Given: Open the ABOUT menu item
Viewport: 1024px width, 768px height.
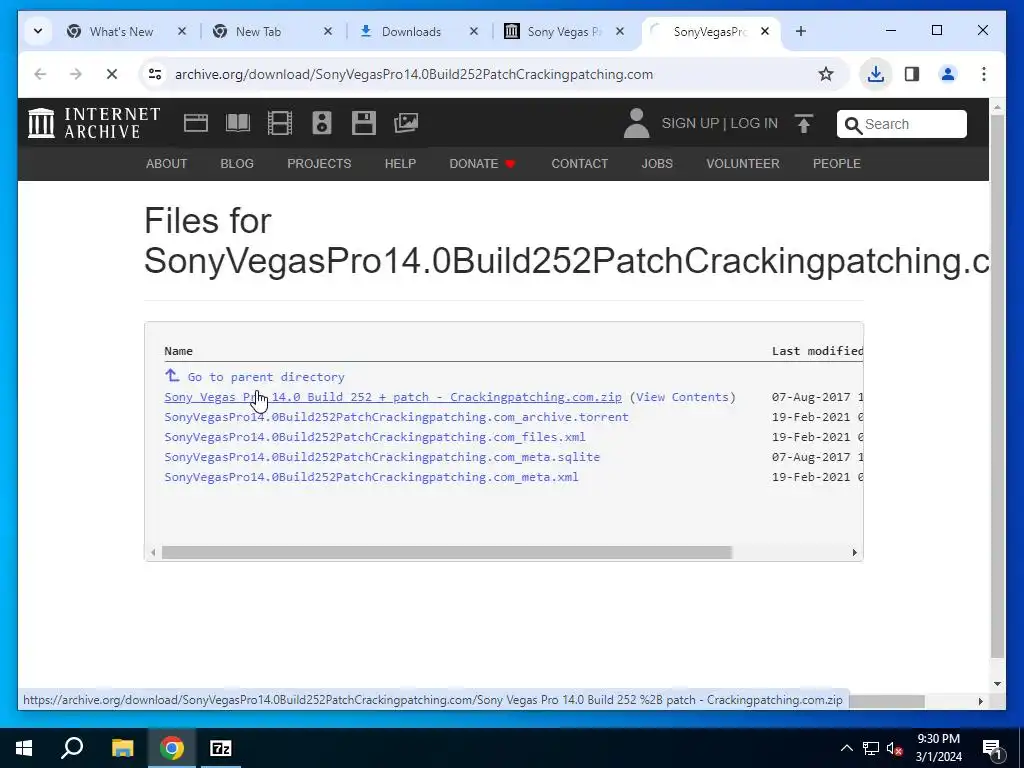Looking at the screenshot, I should point(167,163).
